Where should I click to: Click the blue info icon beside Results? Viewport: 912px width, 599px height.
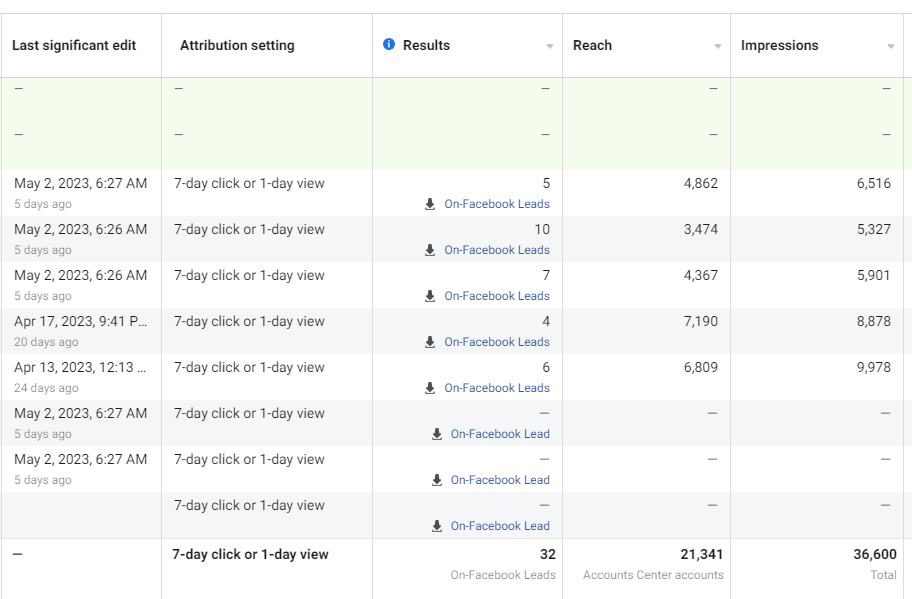389,45
